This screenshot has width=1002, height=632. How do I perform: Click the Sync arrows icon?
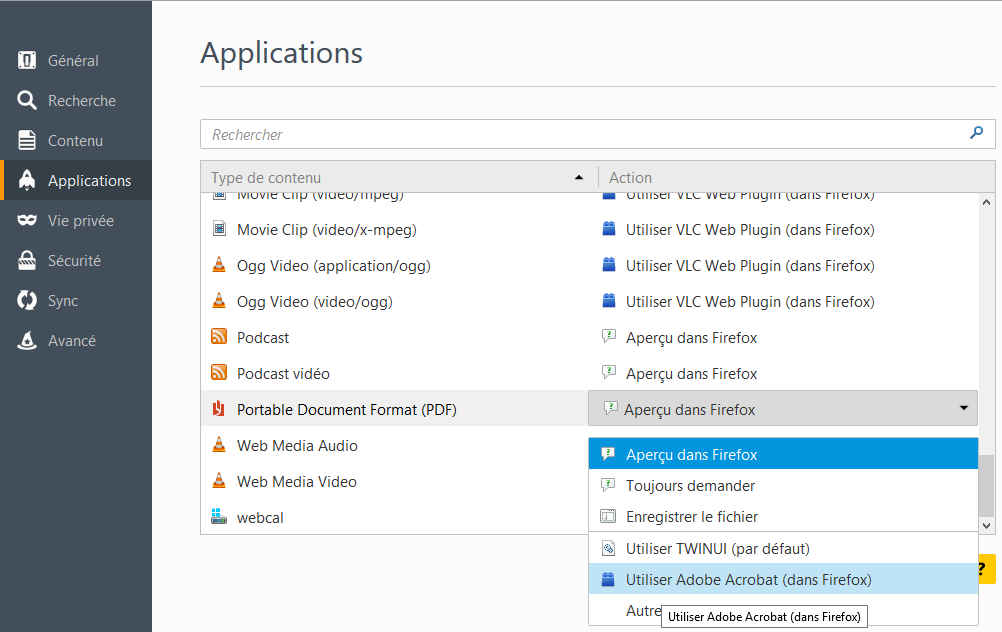28,300
